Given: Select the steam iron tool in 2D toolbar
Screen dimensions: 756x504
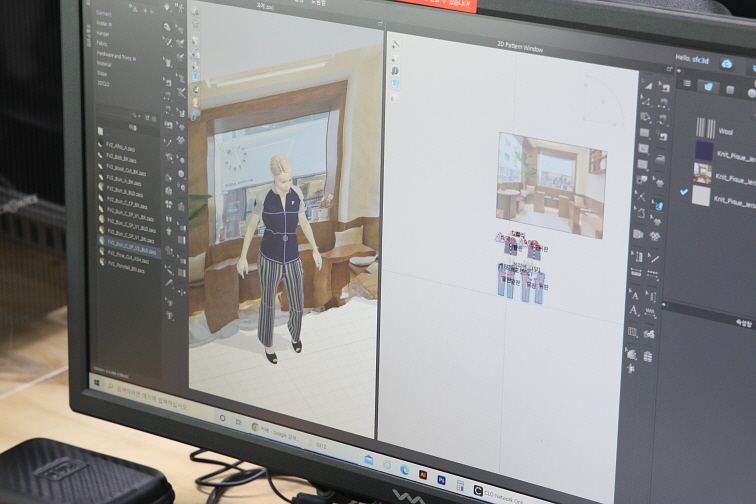Looking at the screenshot, I should tap(659, 159).
